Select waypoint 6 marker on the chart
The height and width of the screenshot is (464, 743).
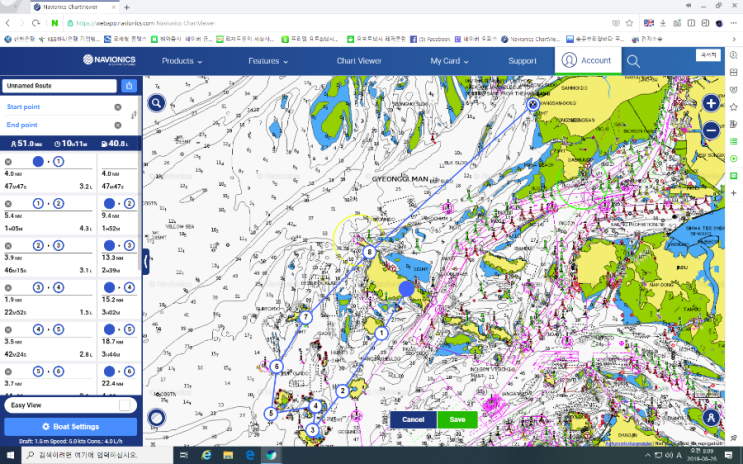(x=276, y=366)
